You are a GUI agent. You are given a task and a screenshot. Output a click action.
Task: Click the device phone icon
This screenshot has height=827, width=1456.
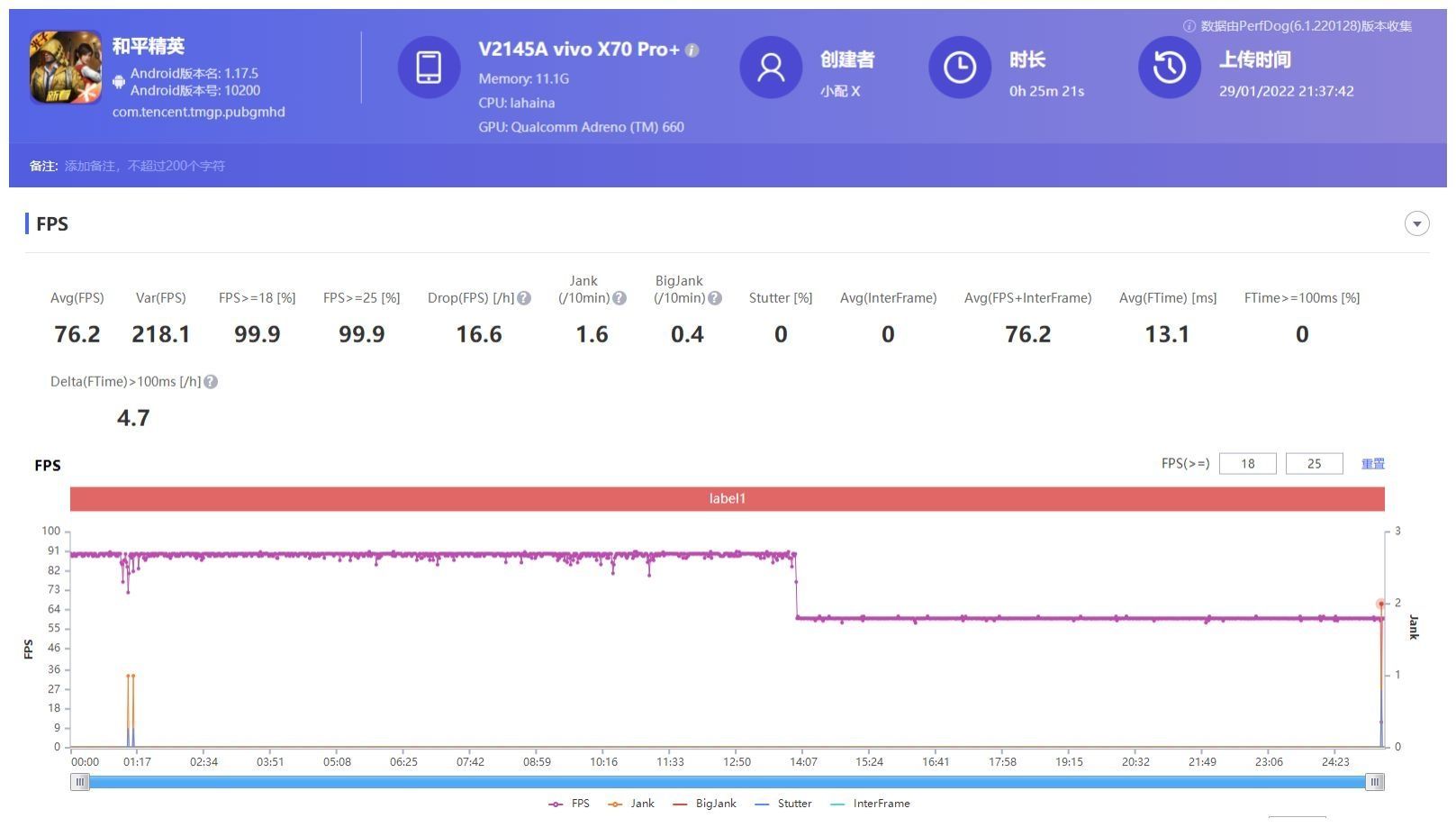tap(429, 68)
